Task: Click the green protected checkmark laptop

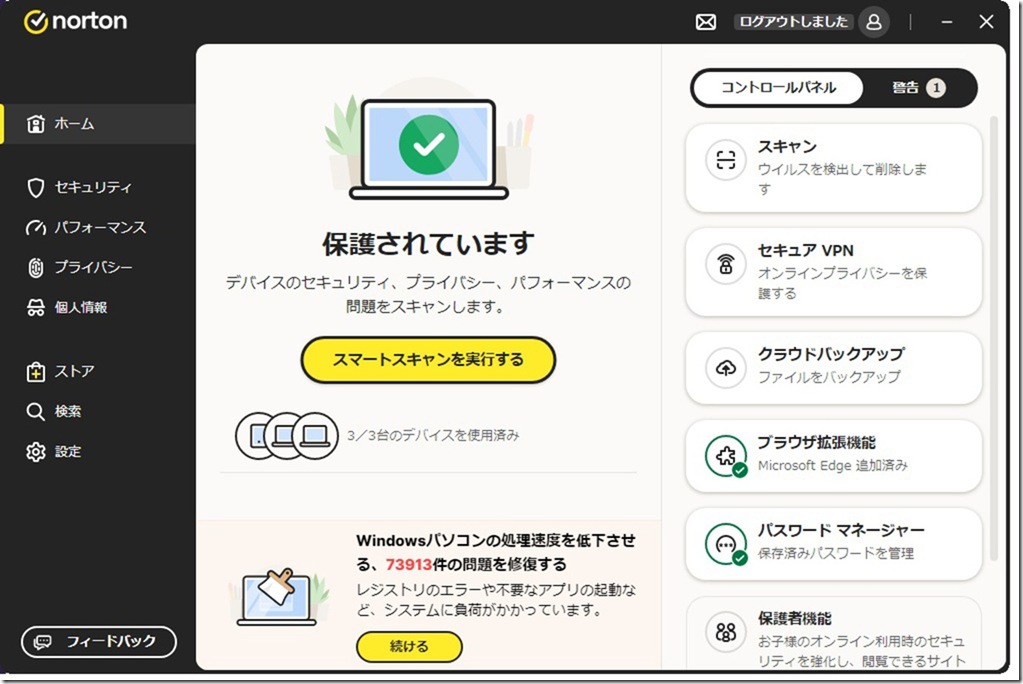Action: point(429,149)
